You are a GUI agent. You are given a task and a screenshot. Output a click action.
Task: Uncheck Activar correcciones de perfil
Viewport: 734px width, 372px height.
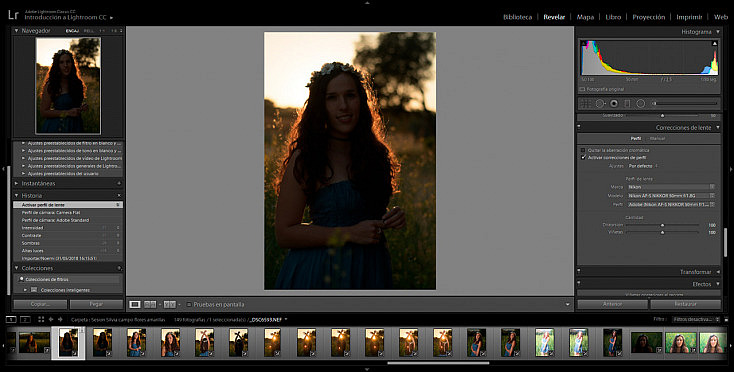583,158
